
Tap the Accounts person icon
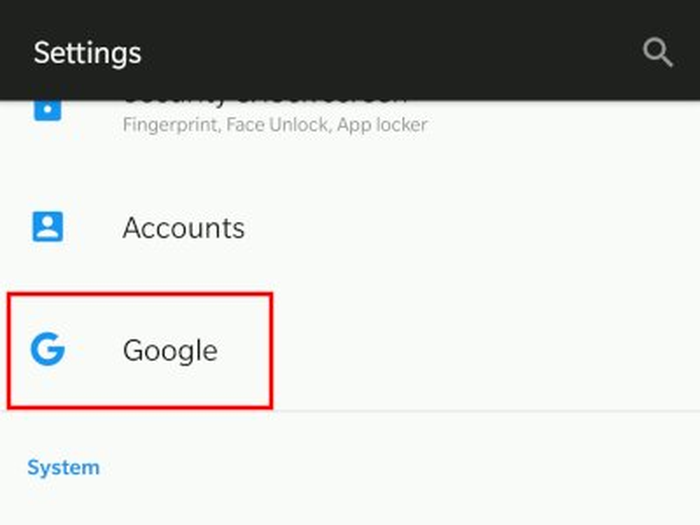click(x=47, y=227)
